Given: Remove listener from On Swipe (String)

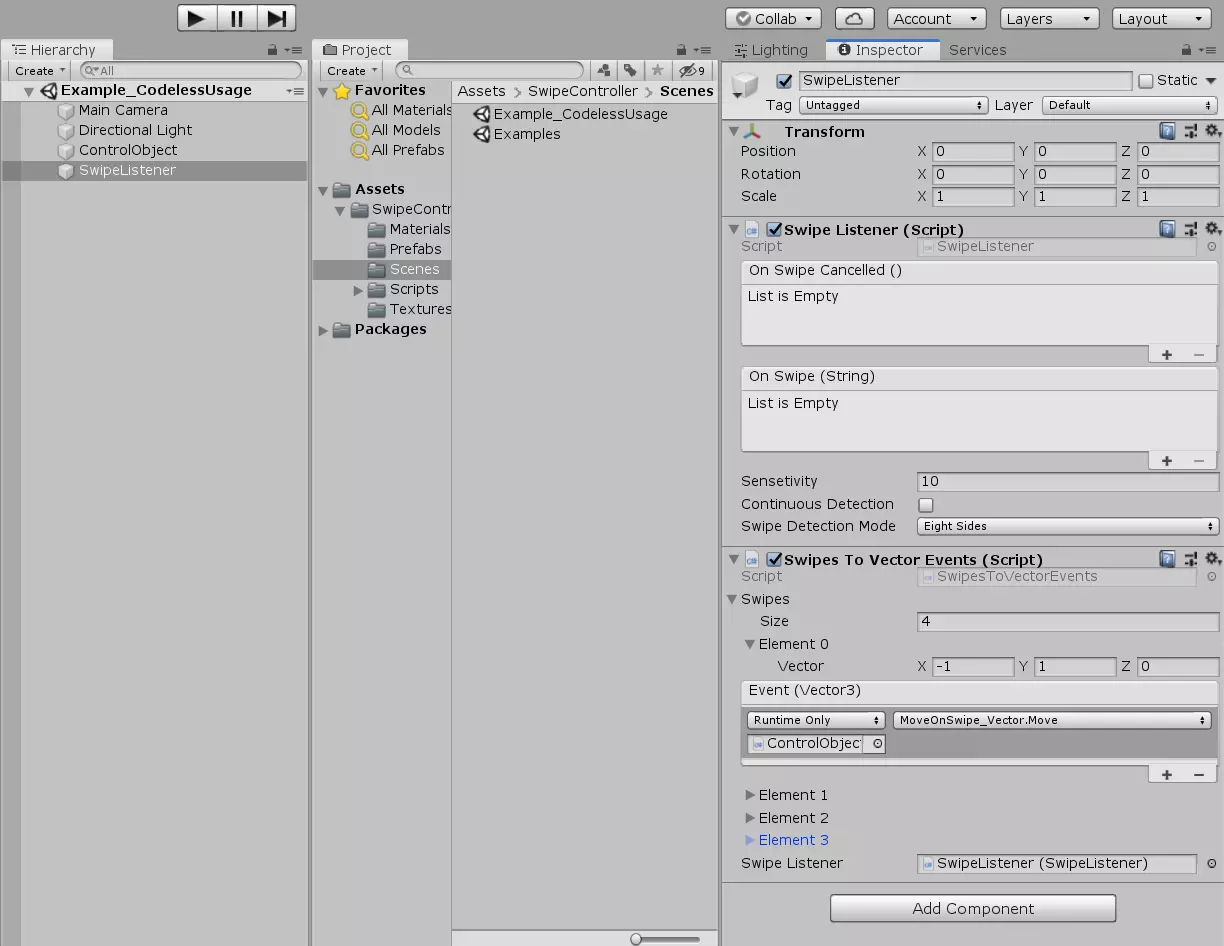Looking at the screenshot, I should tap(1199, 461).
